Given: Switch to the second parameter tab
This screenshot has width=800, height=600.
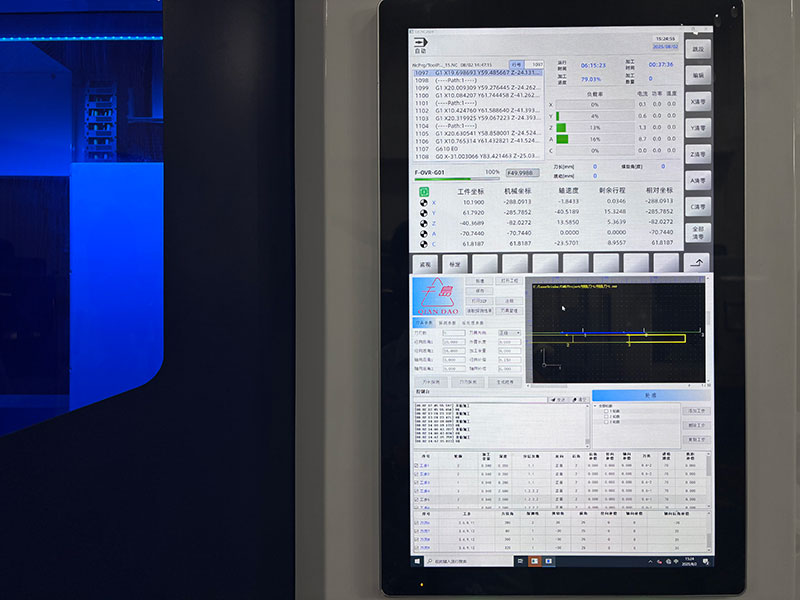Looking at the screenshot, I should 447,322.
